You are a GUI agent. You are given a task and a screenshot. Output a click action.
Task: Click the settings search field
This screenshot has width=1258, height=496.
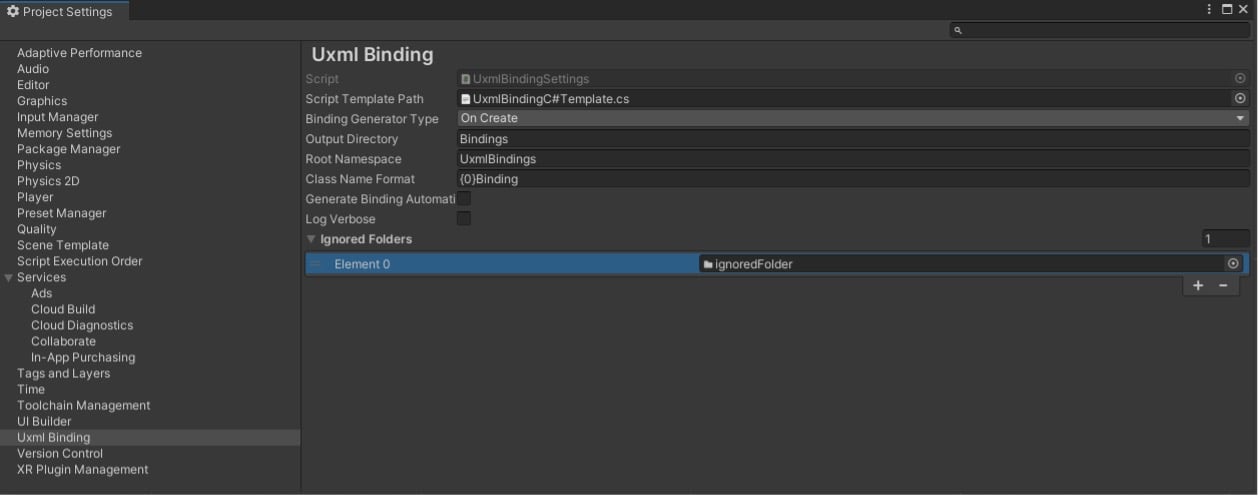[1100, 31]
